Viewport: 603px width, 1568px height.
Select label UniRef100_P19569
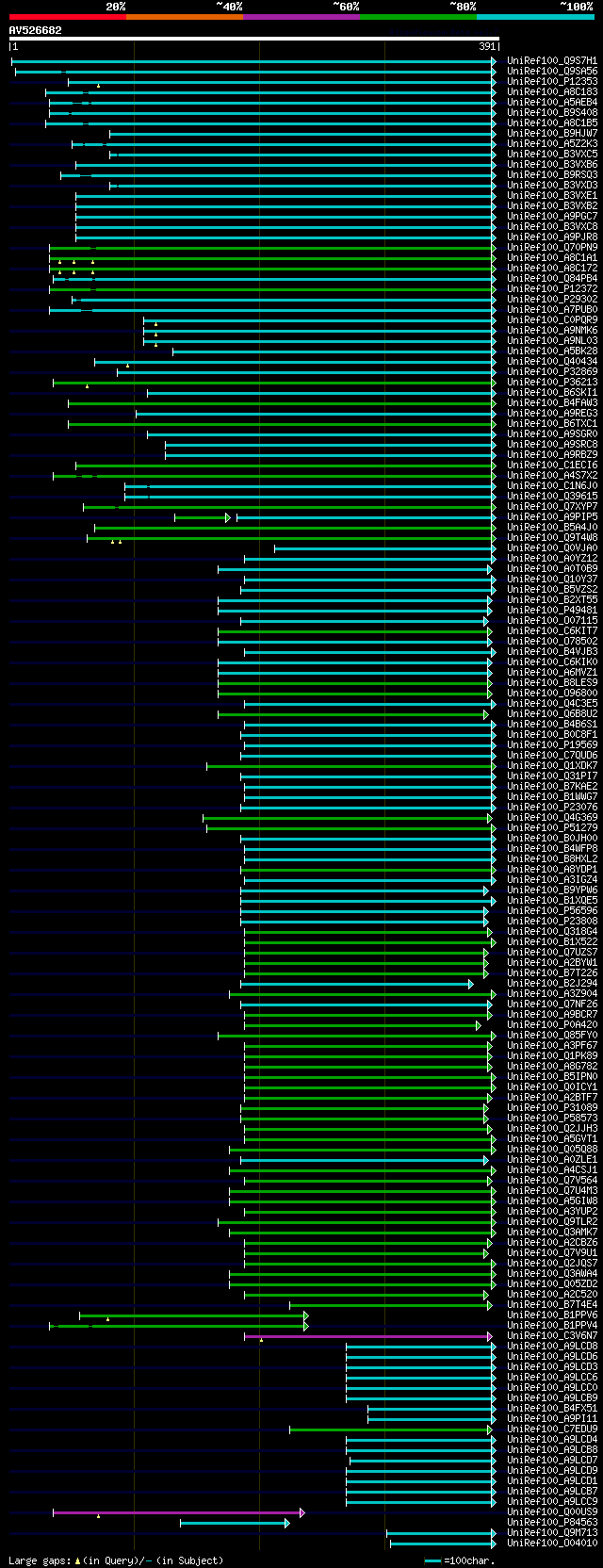pyautogui.click(x=552, y=744)
